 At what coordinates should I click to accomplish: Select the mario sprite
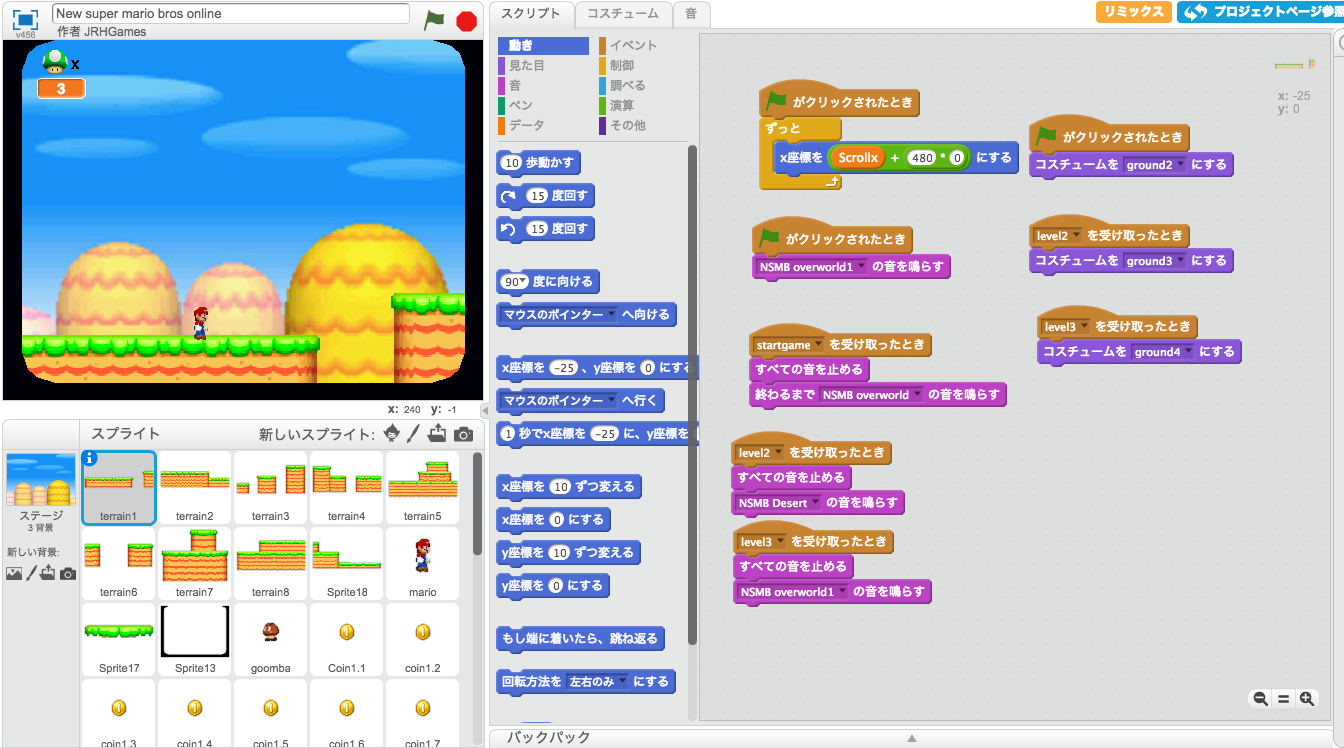pyautogui.click(x=422, y=563)
